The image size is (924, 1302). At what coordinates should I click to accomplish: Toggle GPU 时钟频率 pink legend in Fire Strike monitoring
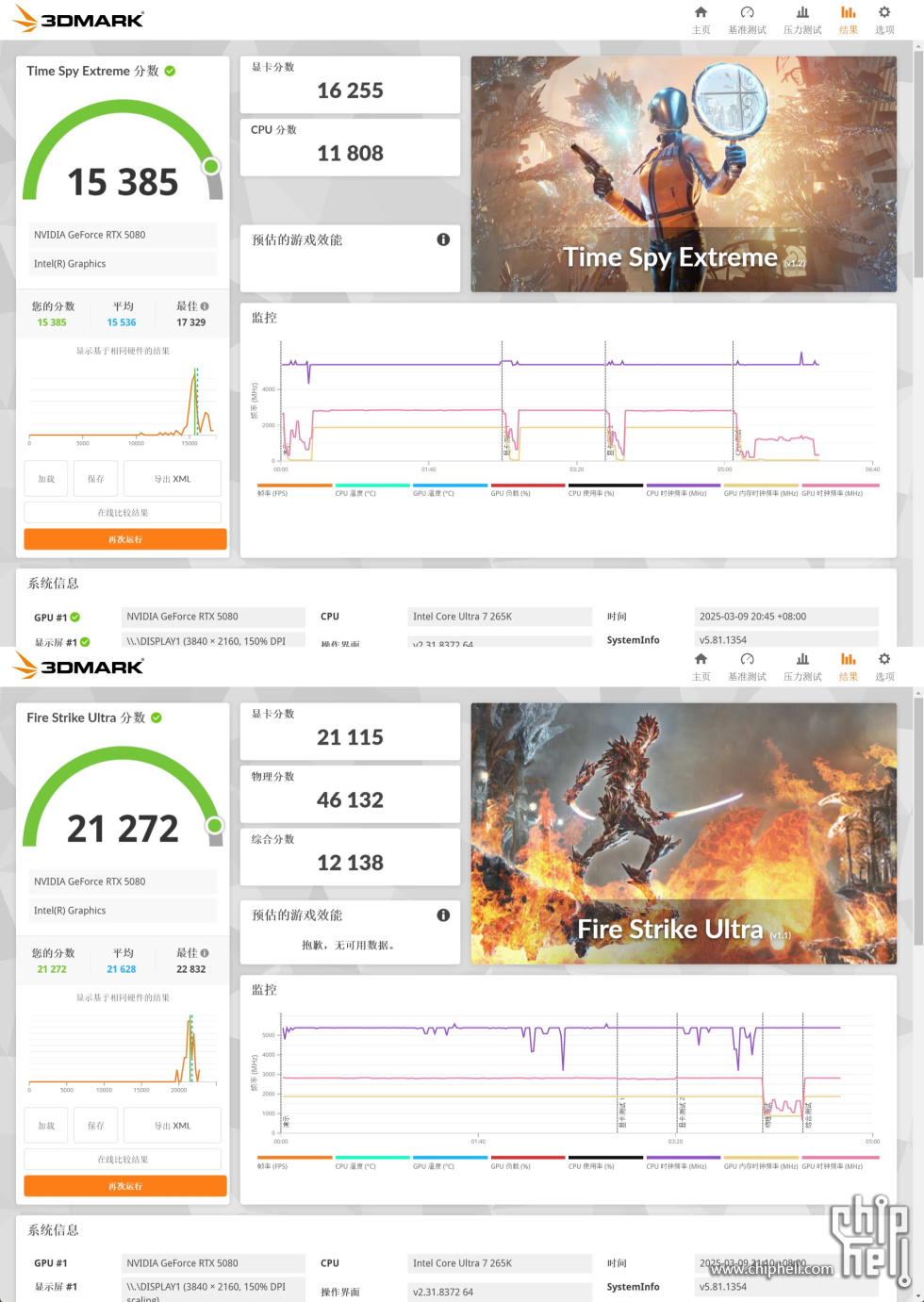pyautogui.click(x=840, y=1162)
